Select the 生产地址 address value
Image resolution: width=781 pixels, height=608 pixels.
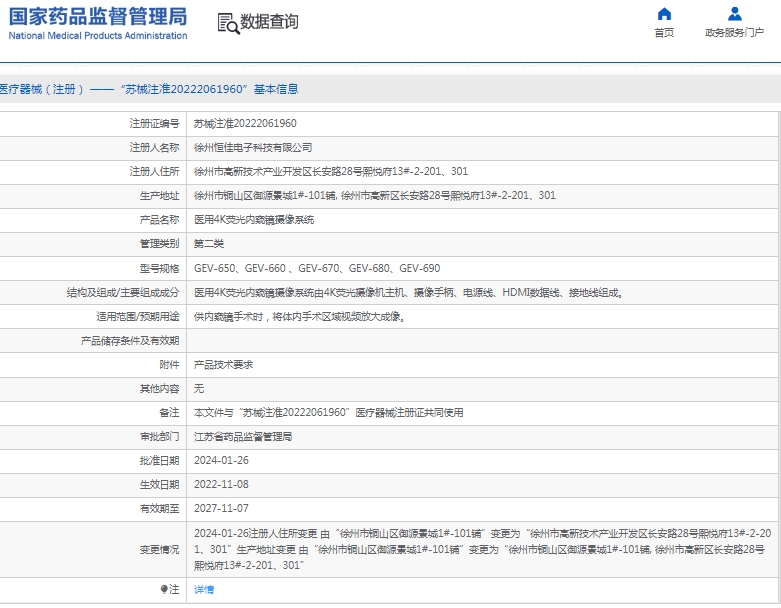pyautogui.click(x=375, y=195)
